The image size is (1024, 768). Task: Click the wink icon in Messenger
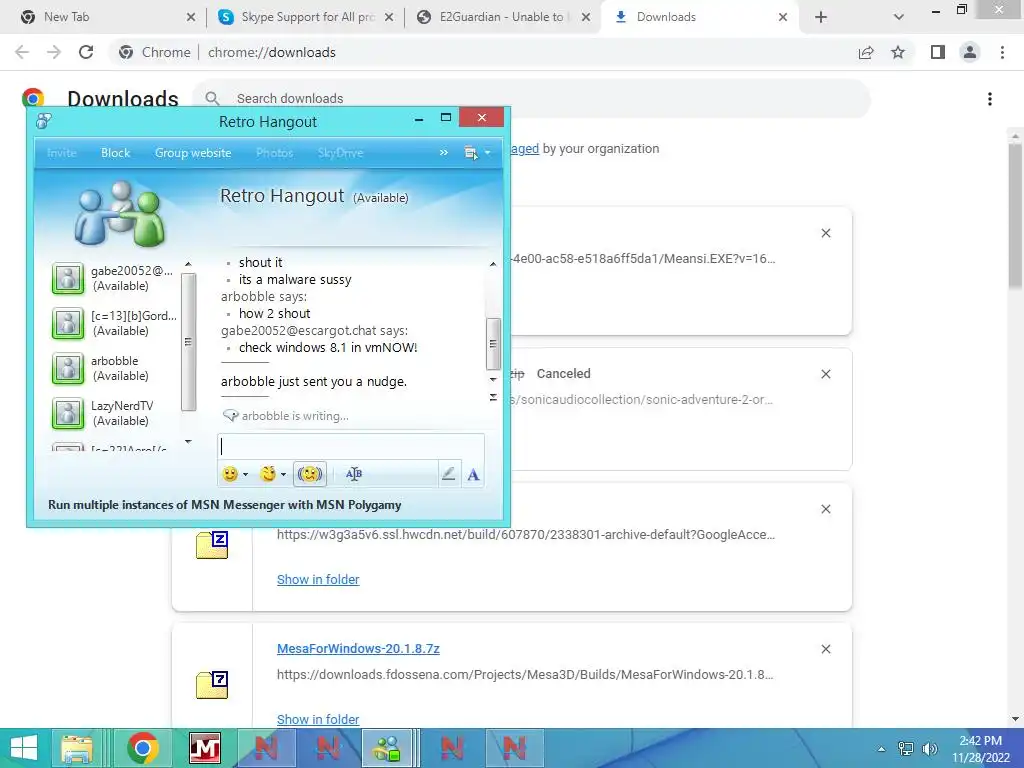coord(268,474)
